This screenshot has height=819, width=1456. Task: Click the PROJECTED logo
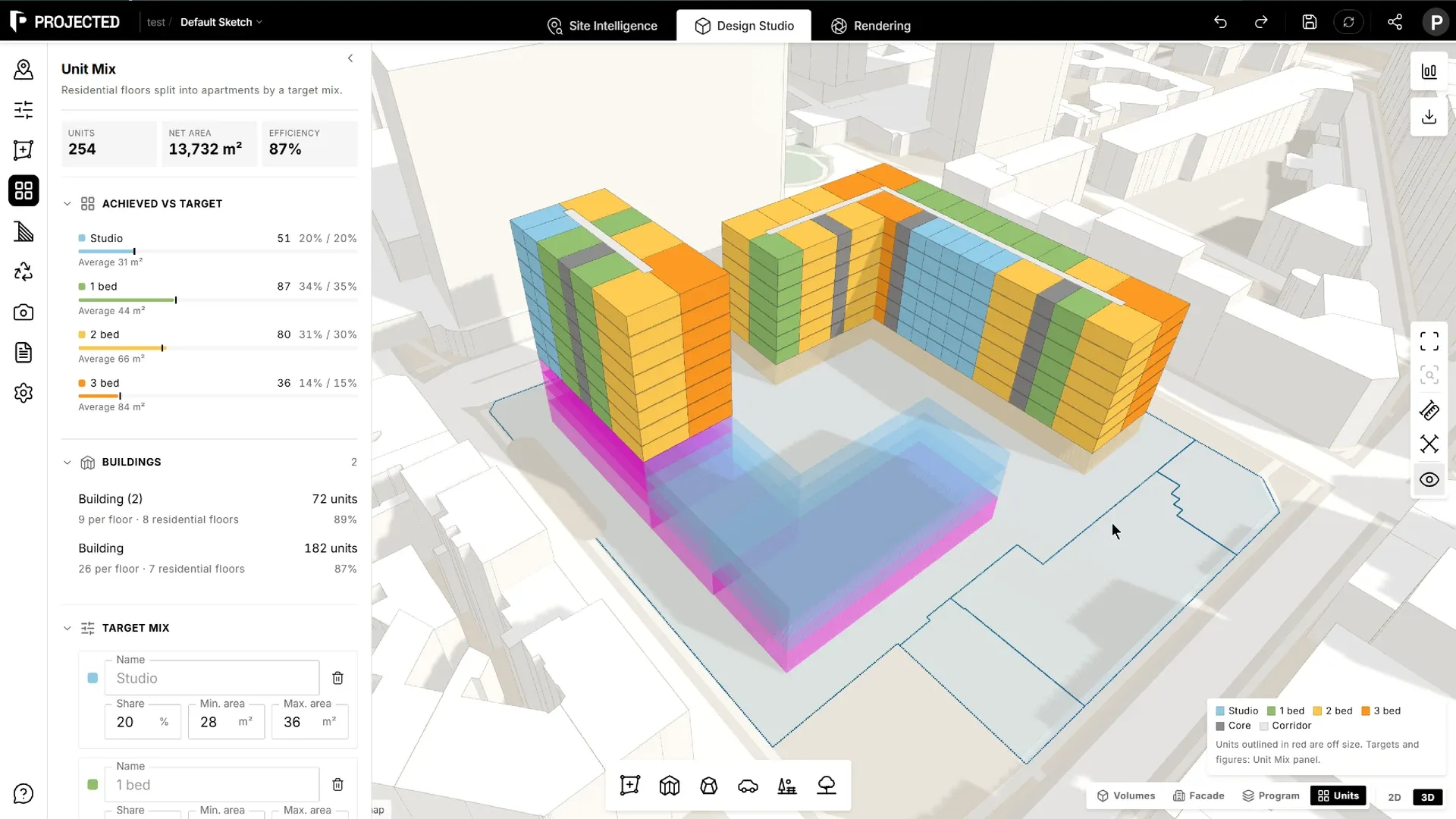tap(65, 22)
